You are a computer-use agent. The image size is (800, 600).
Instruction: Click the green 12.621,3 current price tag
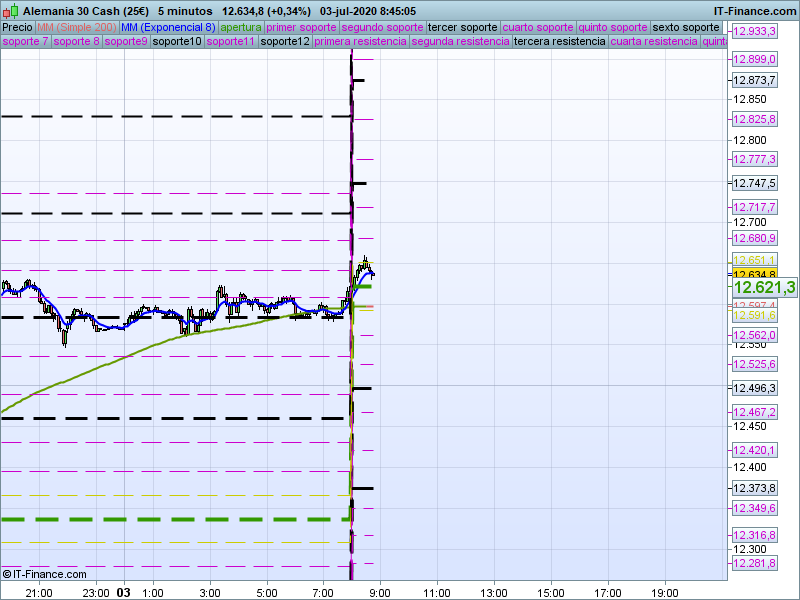764,288
